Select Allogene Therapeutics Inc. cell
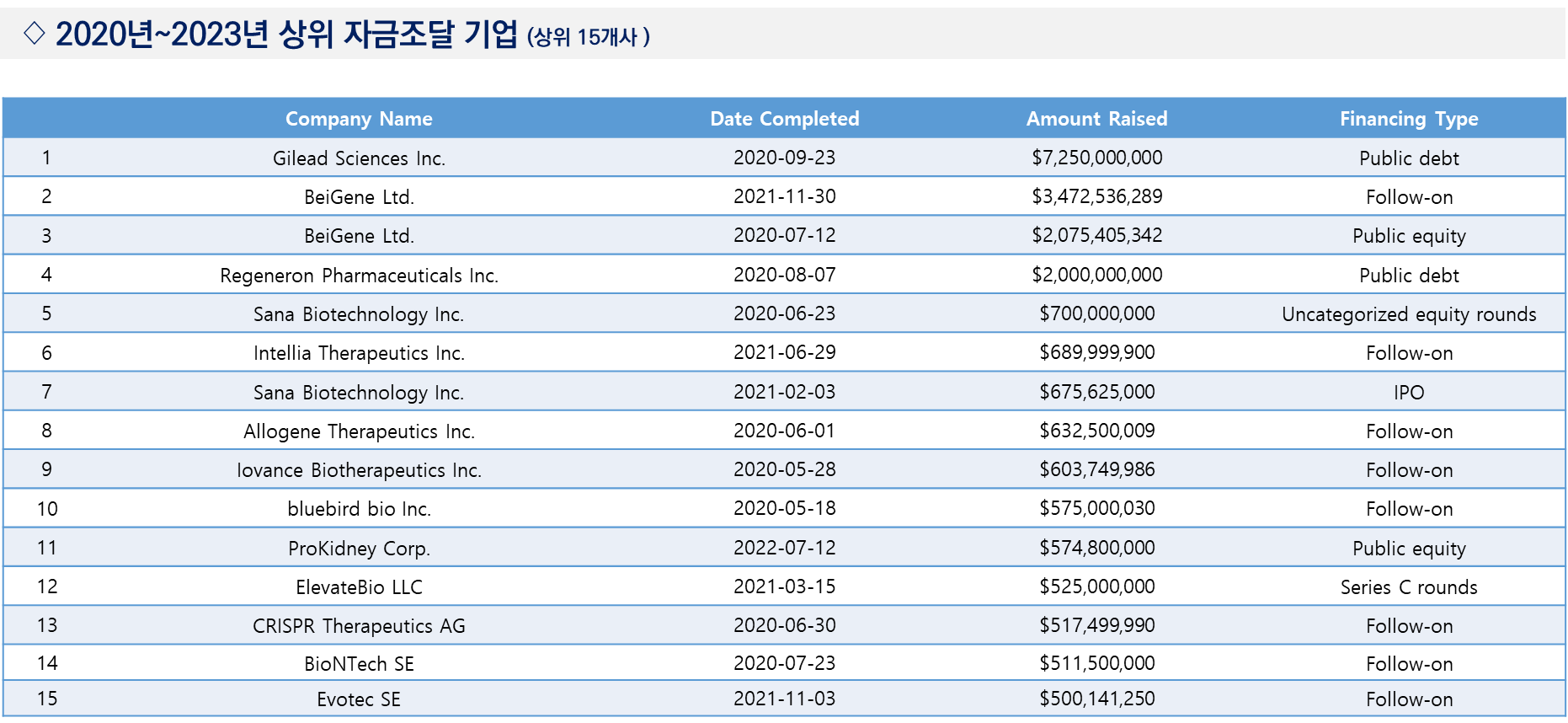 click(x=359, y=431)
